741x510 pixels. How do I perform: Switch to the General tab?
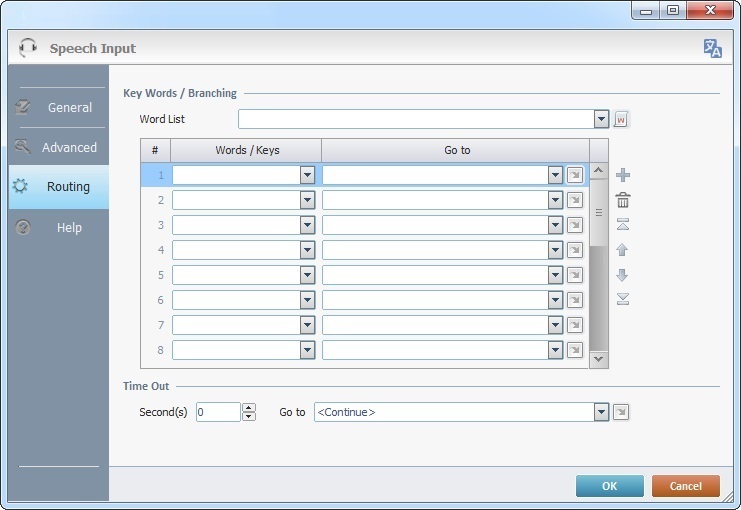click(58, 107)
